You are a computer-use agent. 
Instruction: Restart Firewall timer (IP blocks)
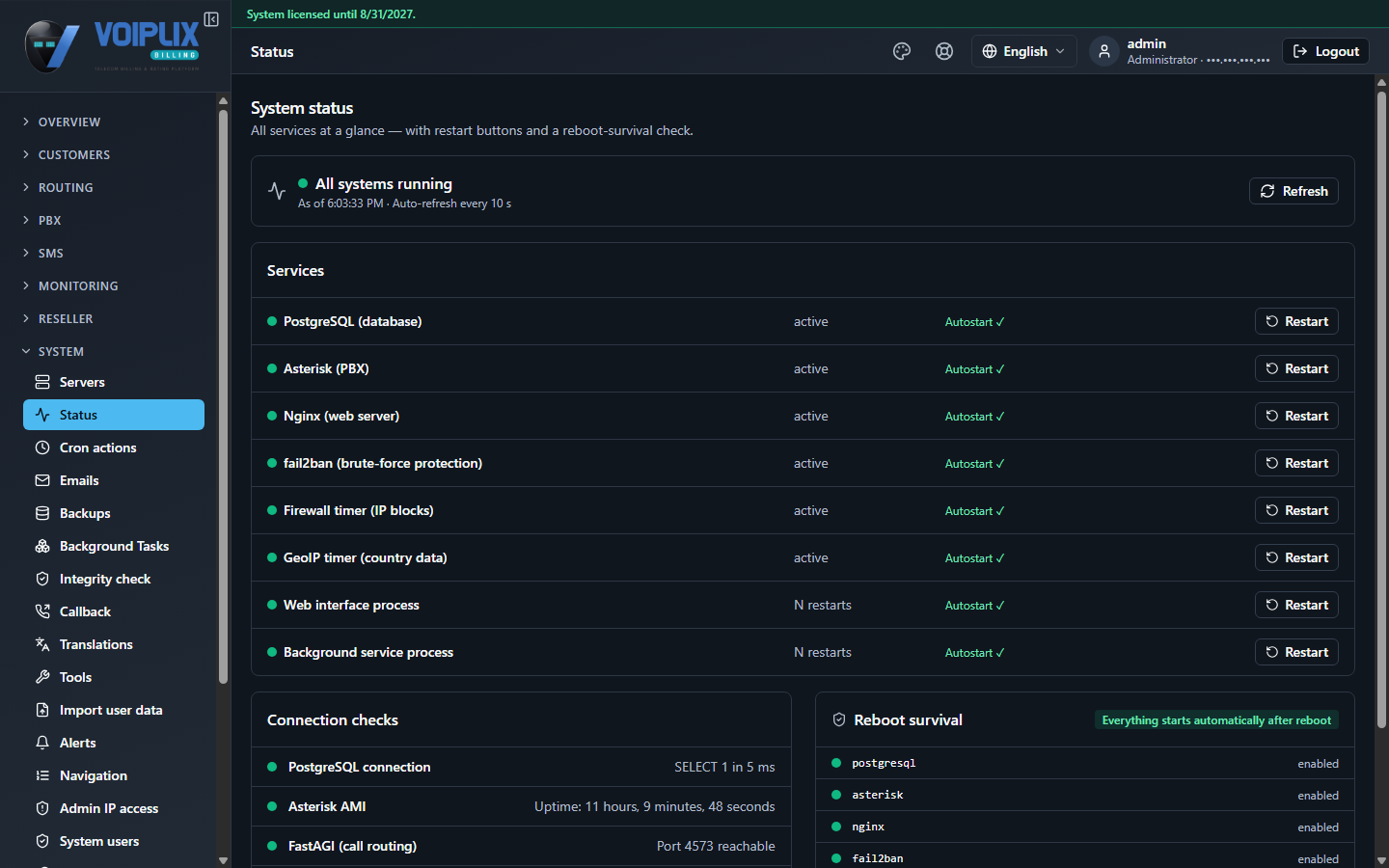tap(1296, 510)
